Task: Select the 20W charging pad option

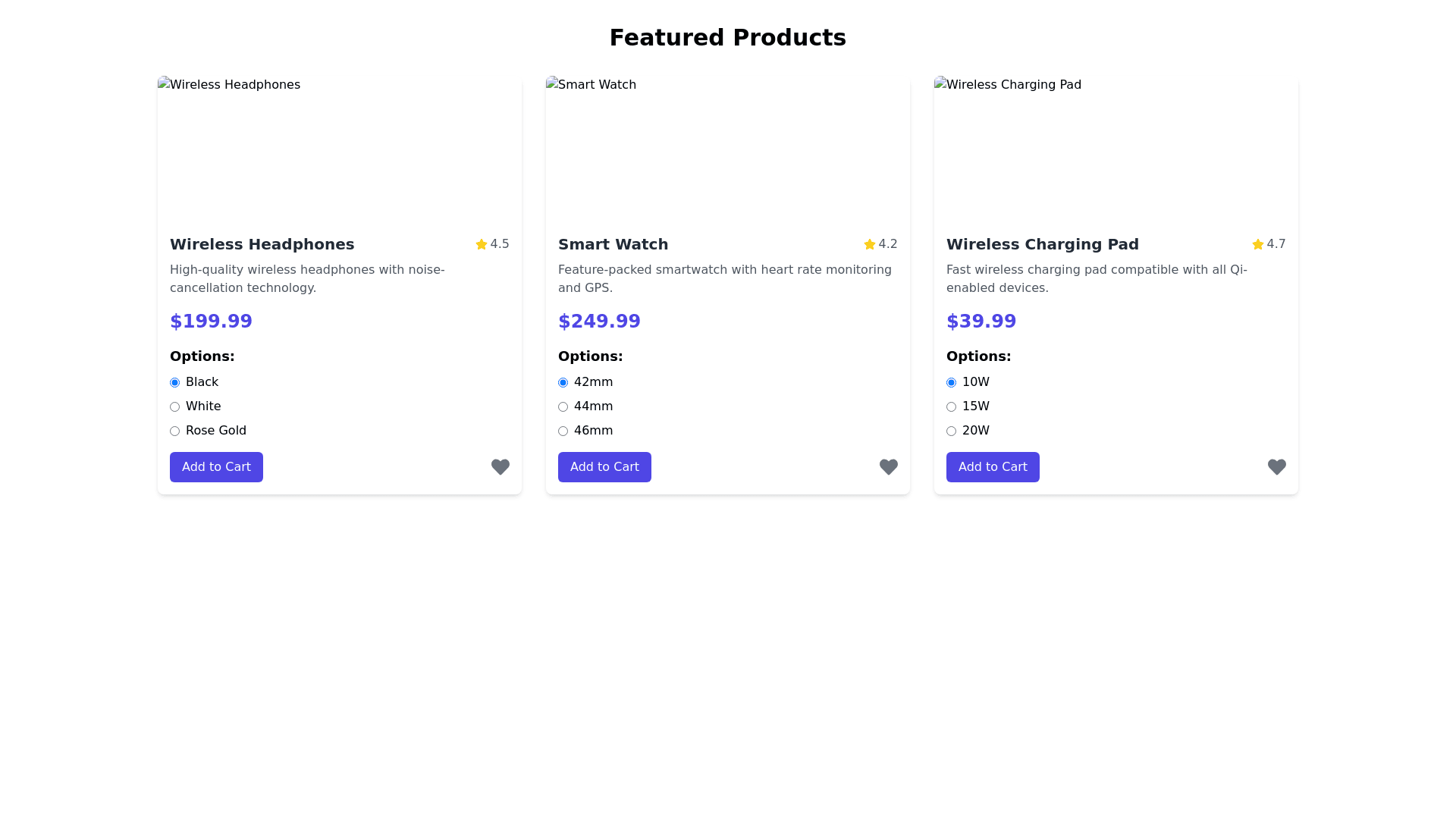Action: click(x=952, y=431)
